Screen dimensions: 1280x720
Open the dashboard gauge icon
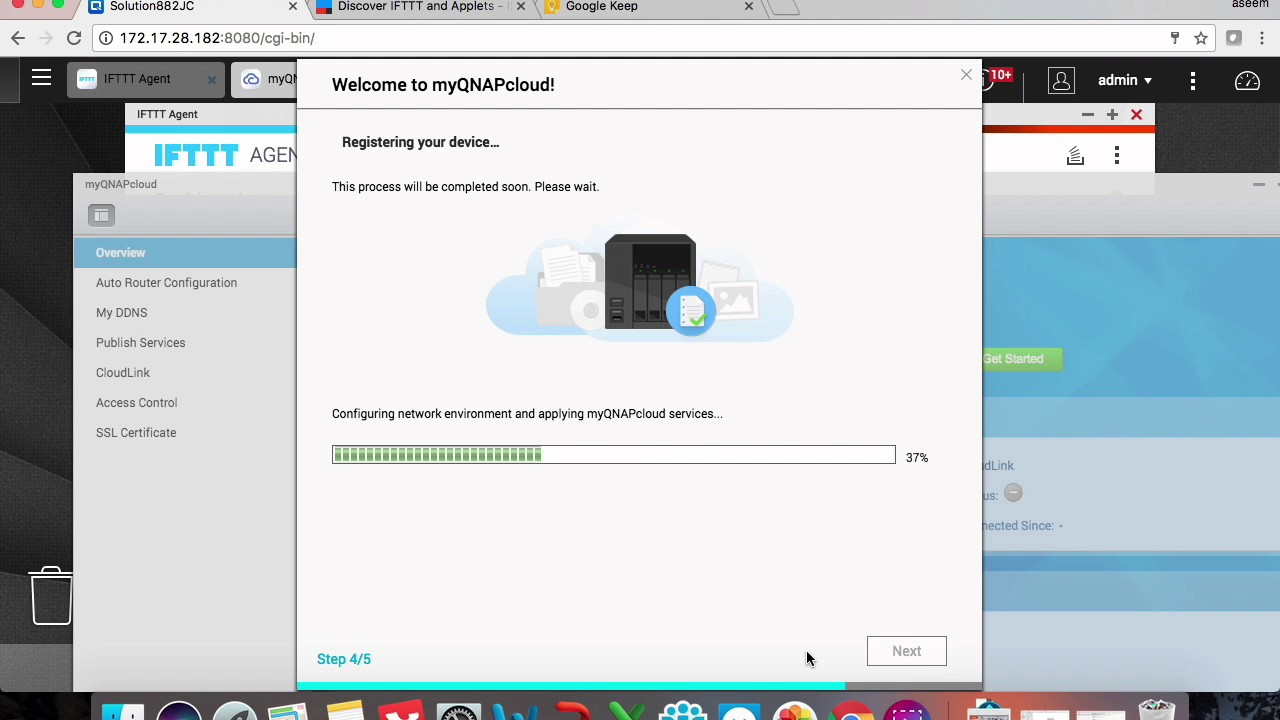(1247, 81)
